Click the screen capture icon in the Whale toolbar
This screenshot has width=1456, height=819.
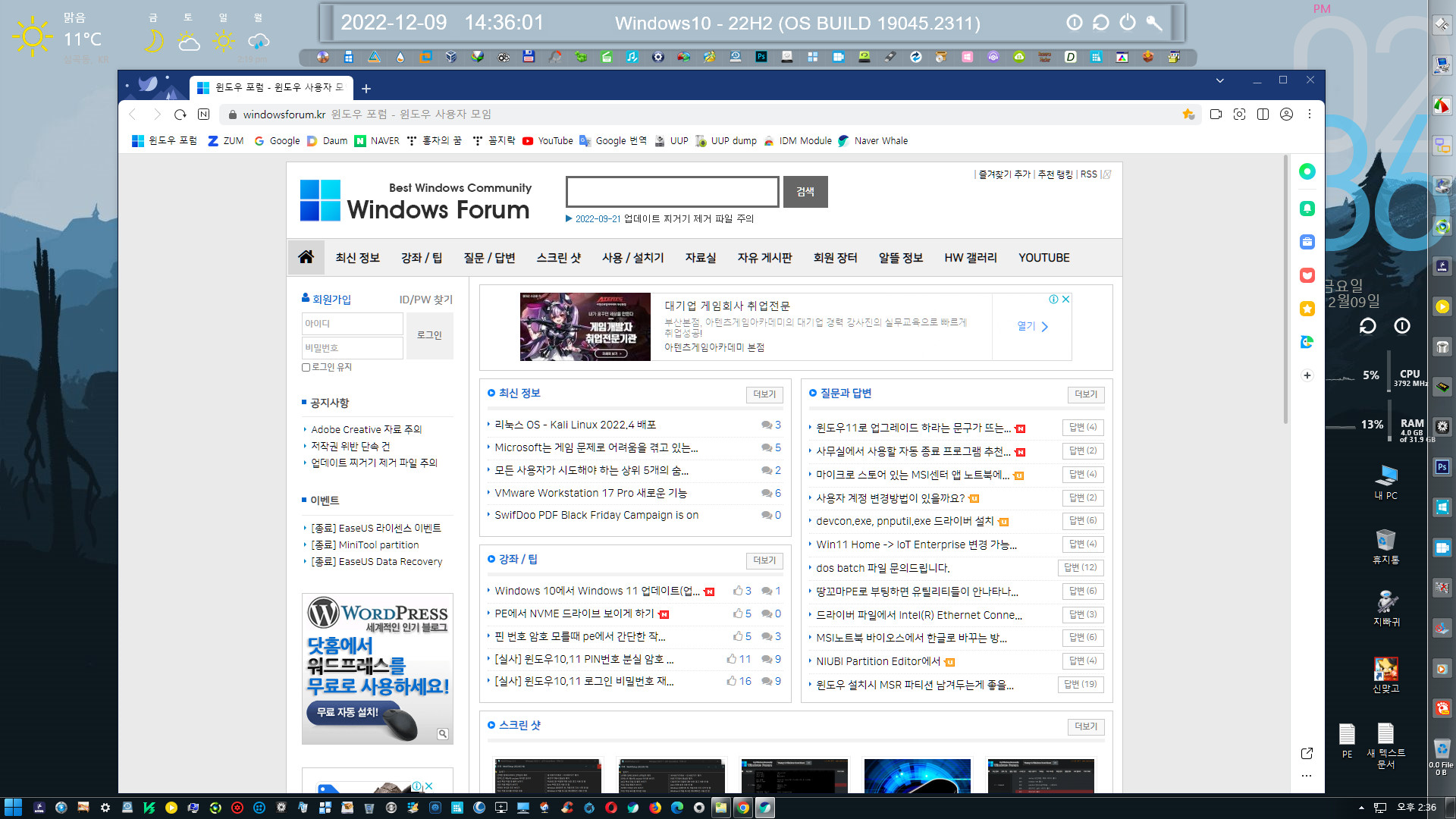1239,115
